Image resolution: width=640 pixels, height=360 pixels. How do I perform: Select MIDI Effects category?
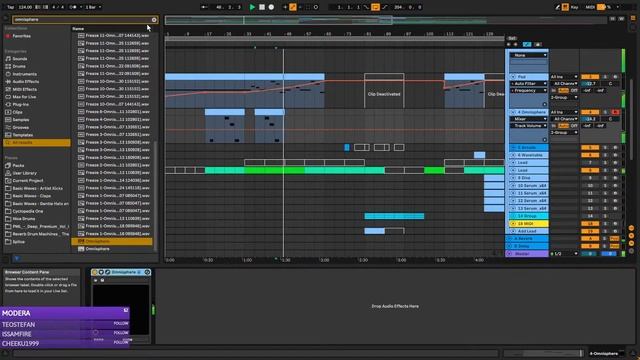point(24,89)
